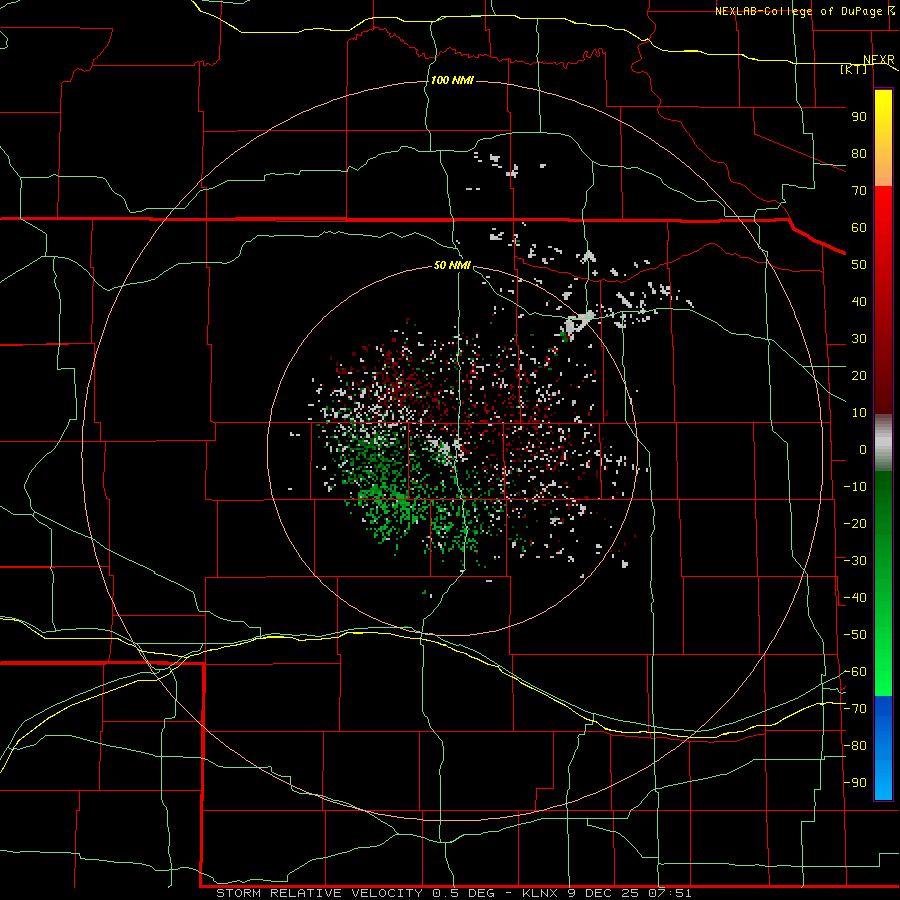
Task: Click the blue bottom segment of color bar
Action: click(883, 748)
